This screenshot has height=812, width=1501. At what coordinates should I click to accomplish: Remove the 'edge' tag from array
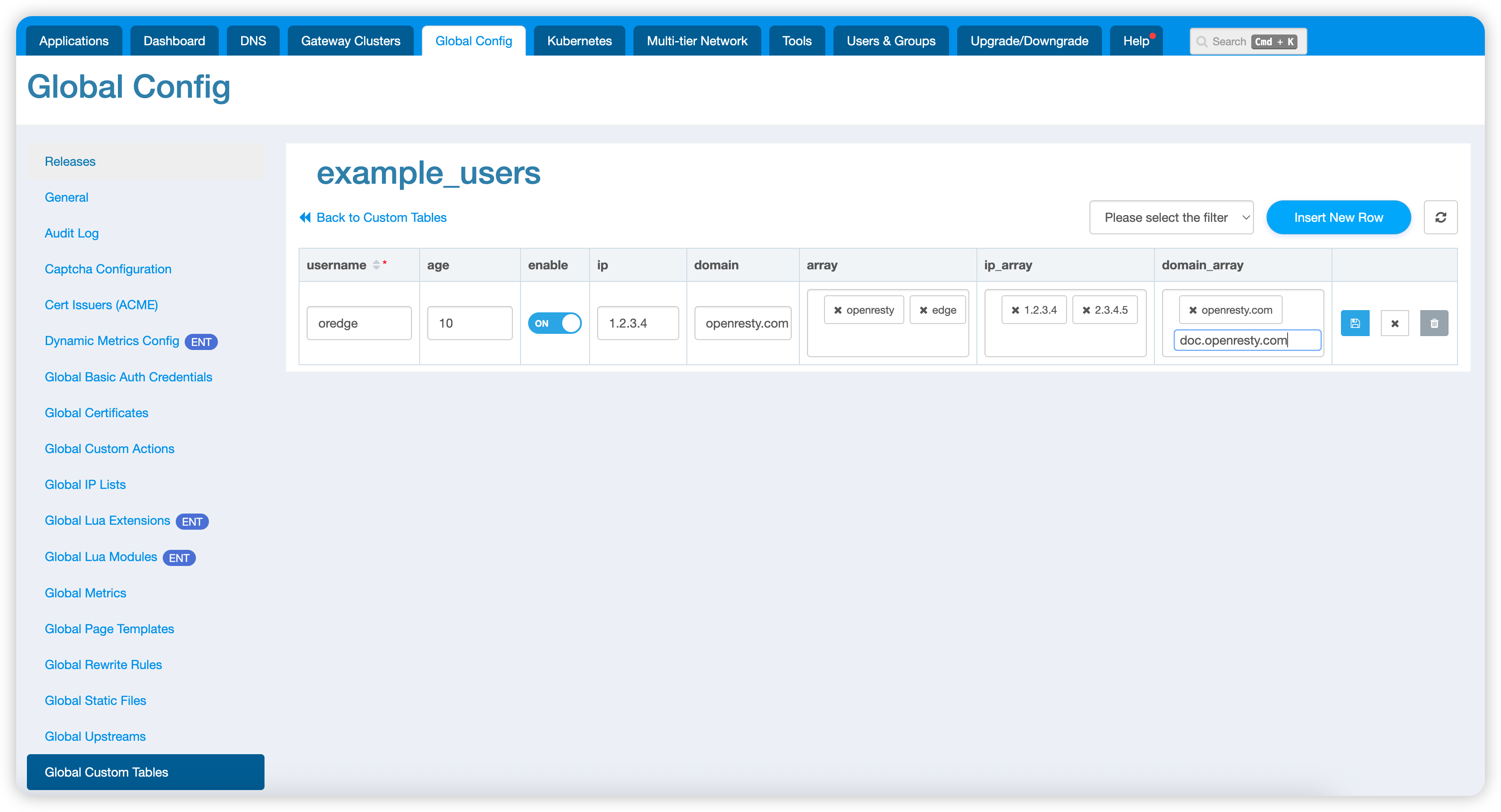pyautogui.click(x=923, y=310)
